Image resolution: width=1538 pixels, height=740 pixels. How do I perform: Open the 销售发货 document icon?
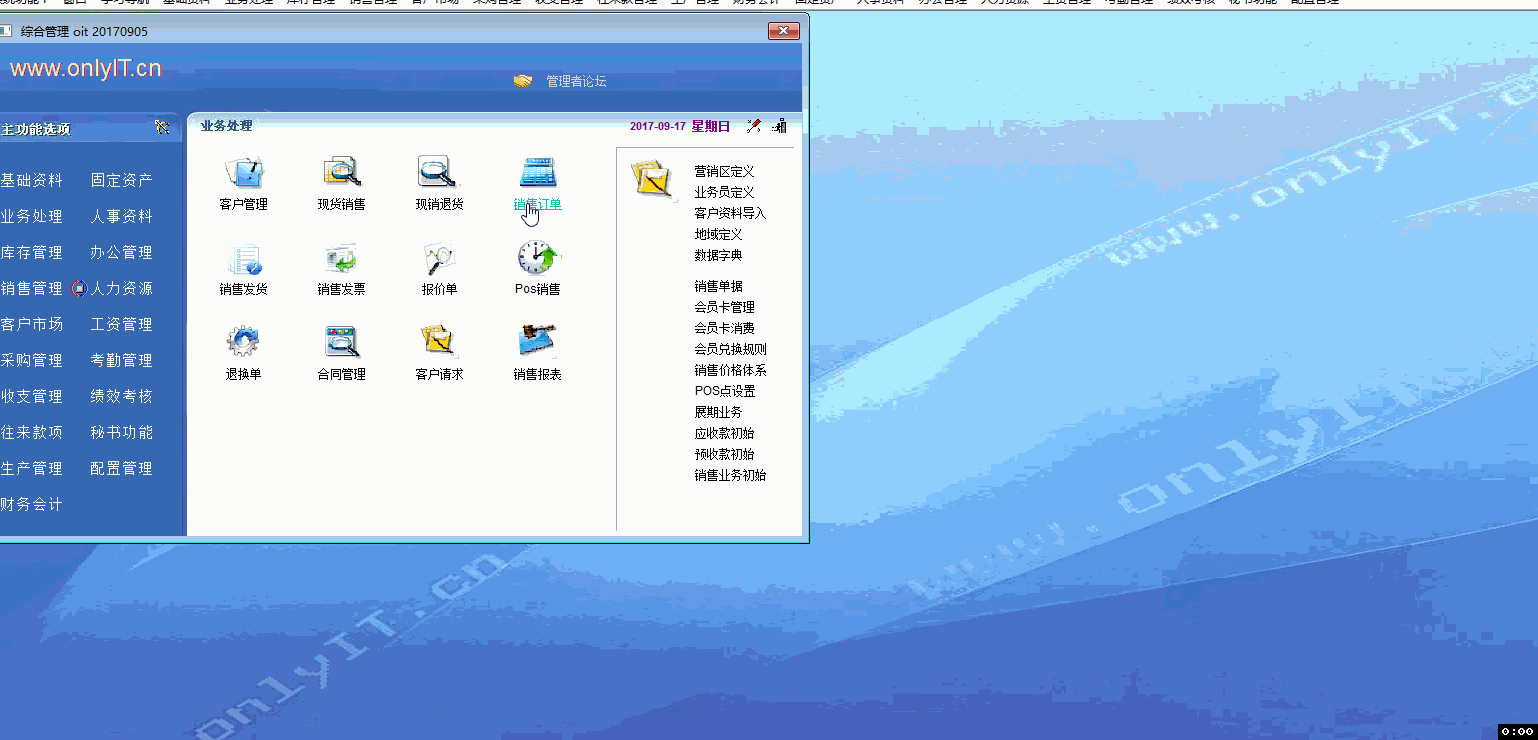243,259
